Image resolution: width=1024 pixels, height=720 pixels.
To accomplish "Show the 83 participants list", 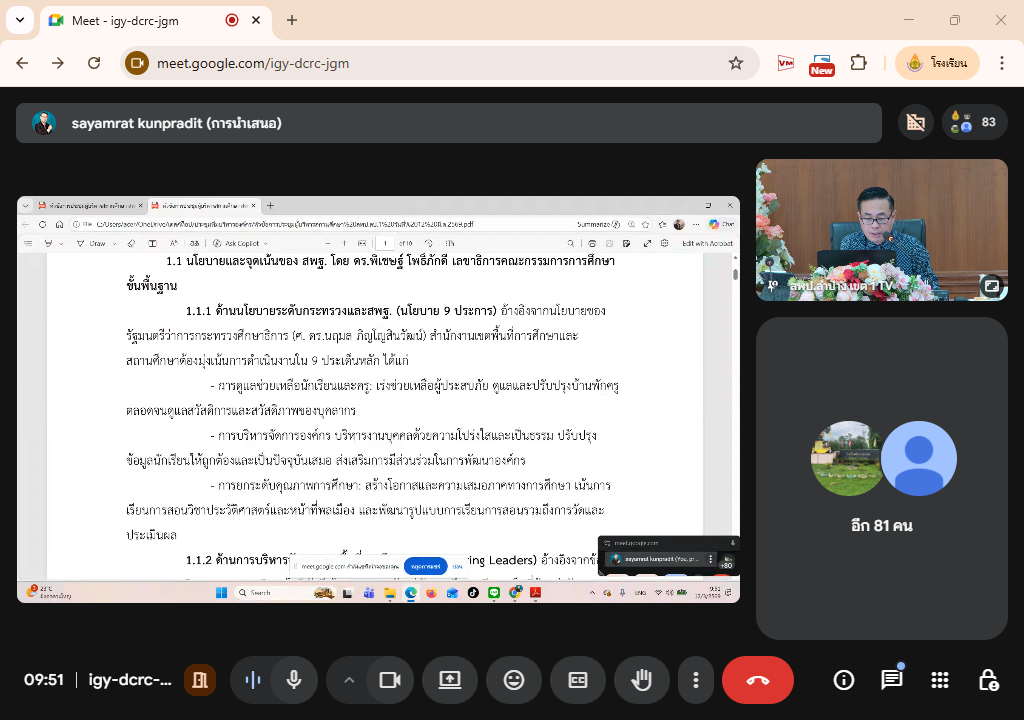I will coord(974,123).
